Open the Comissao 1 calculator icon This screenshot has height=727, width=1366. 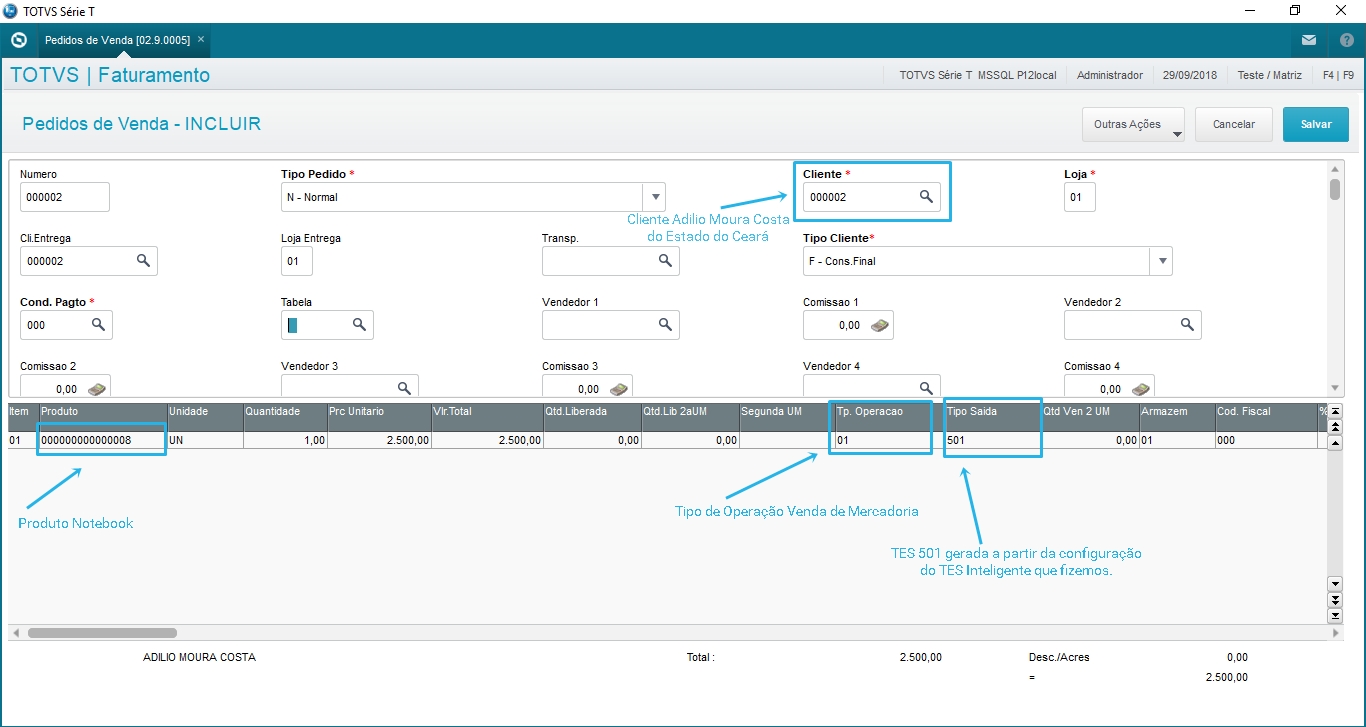point(880,325)
